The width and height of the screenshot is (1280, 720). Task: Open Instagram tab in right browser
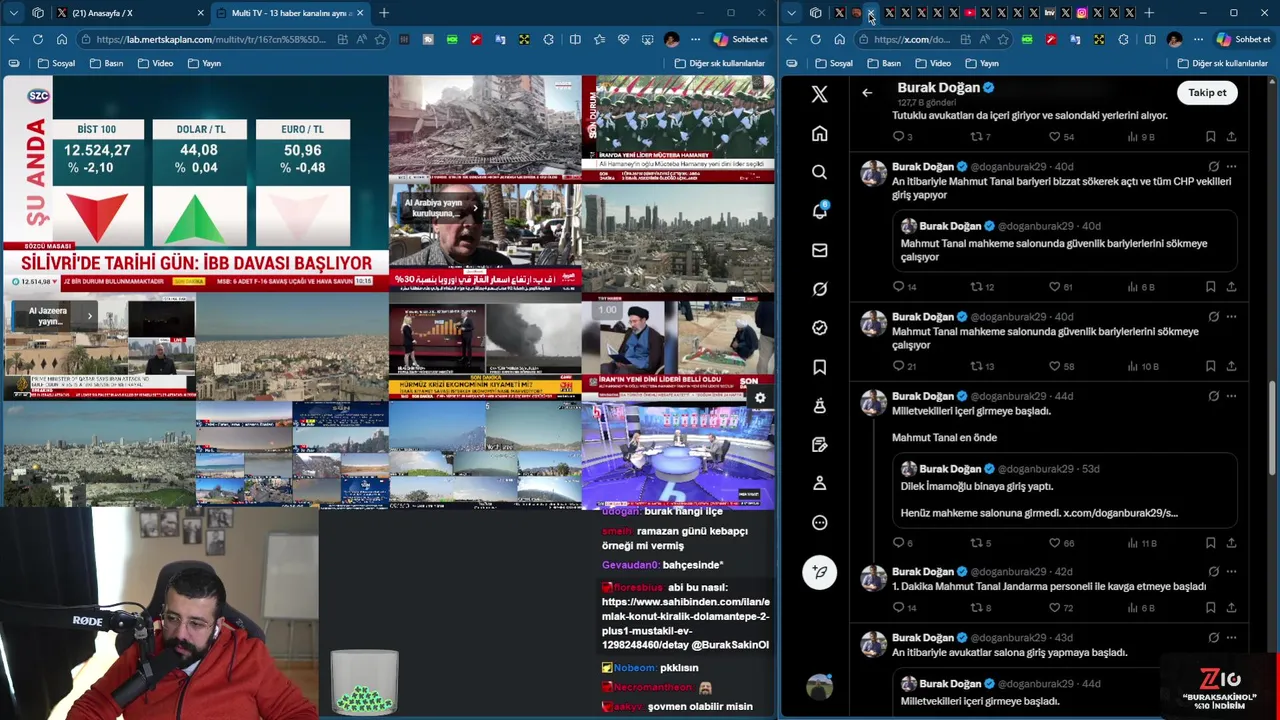tap(1081, 13)
